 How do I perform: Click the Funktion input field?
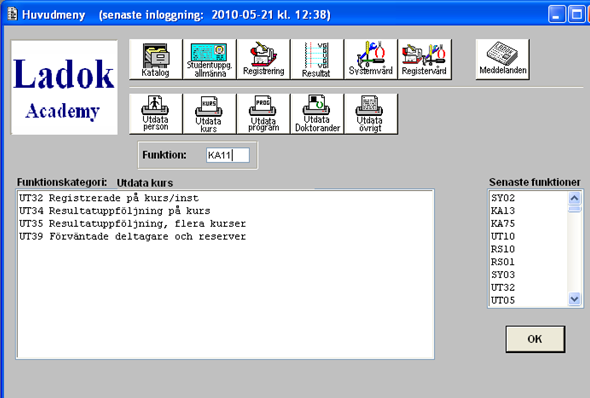pyautogui.click(x=228, y=155)
